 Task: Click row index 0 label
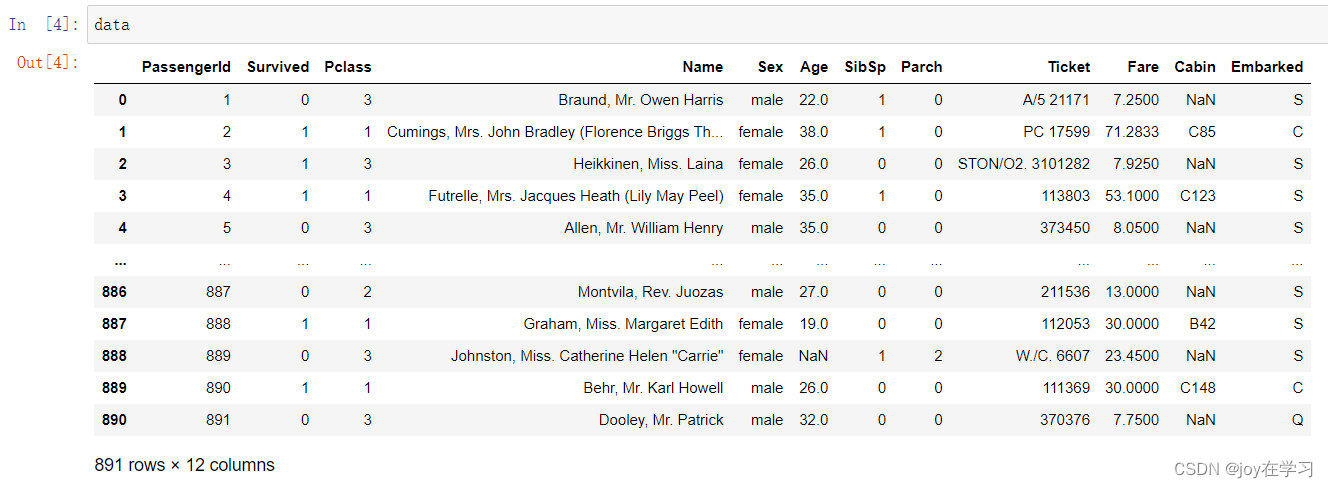(x=122, y=100)
